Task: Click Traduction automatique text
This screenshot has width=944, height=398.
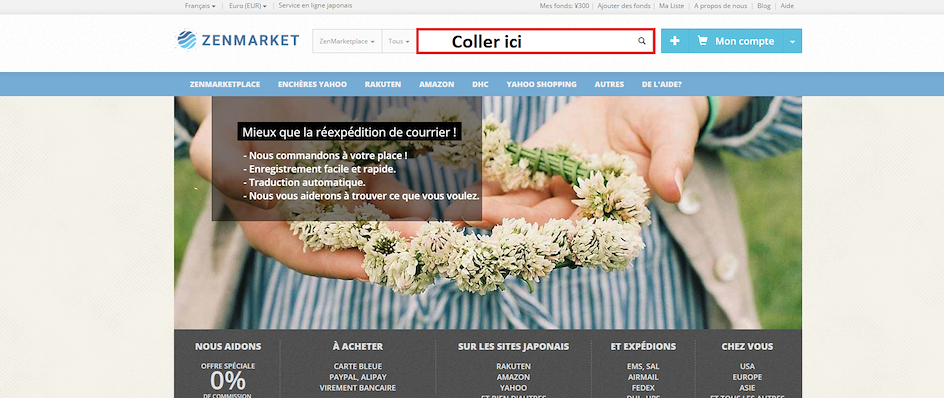Action: point(304,182)
